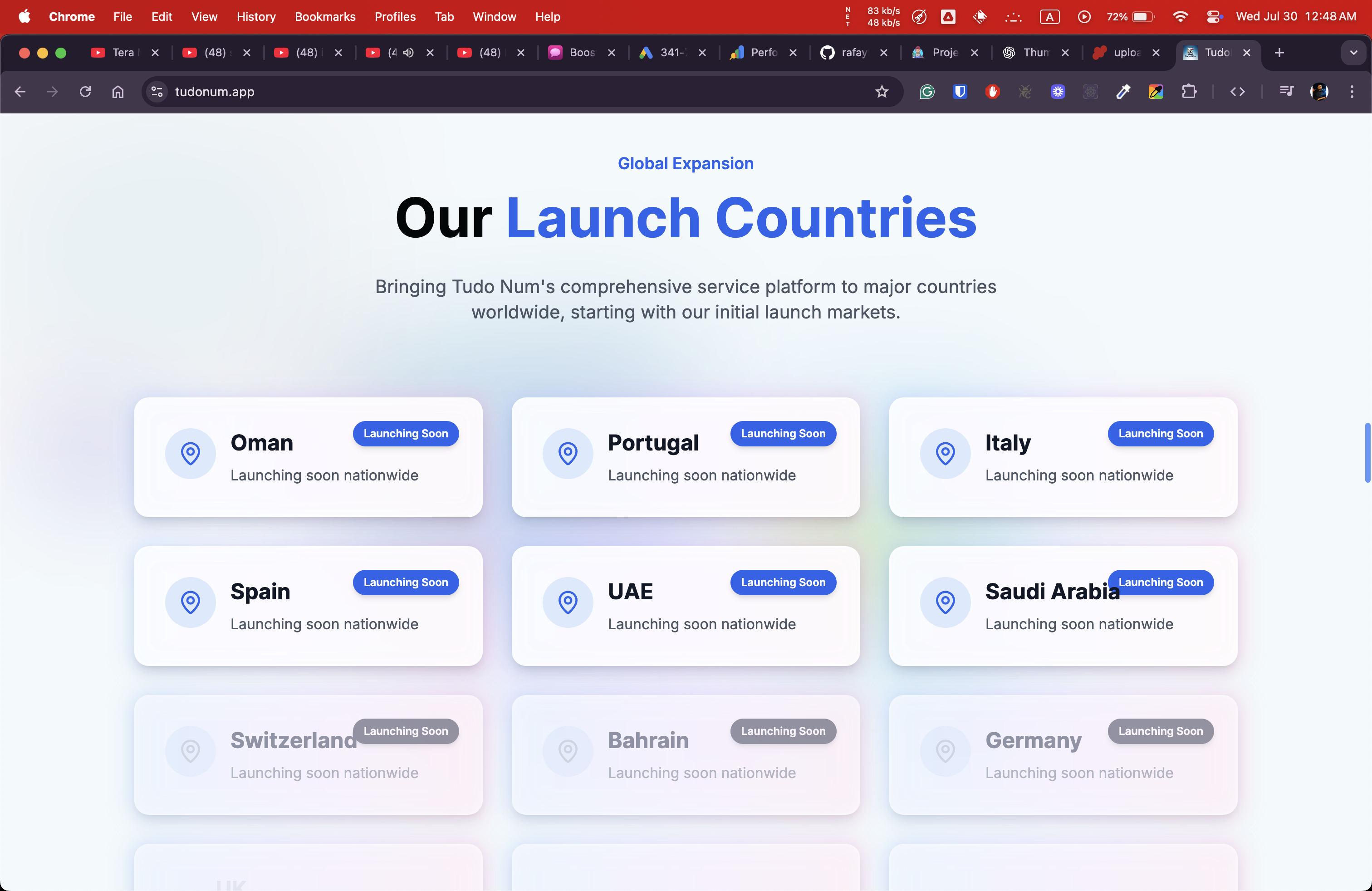
Task: Close the Tudo tab
Action: [x=1247, y=53]
